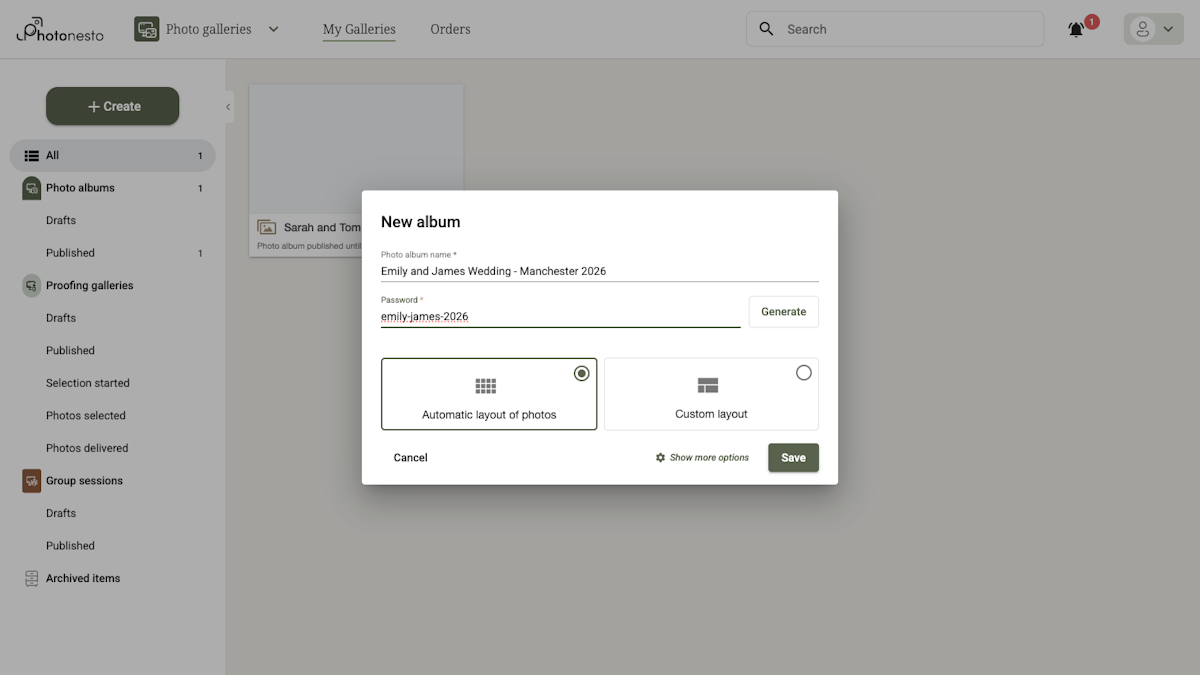Switch to the Orders tab
The height and width of the screenshot is (675, 1200).
coord(450,29)
